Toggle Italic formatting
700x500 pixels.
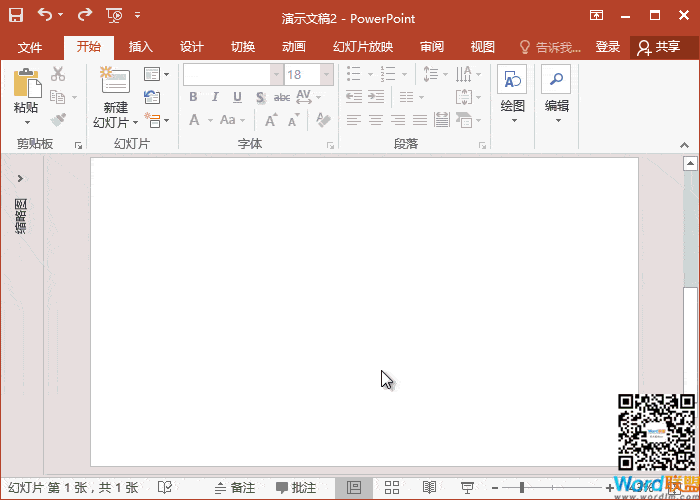tap(215, 97)
